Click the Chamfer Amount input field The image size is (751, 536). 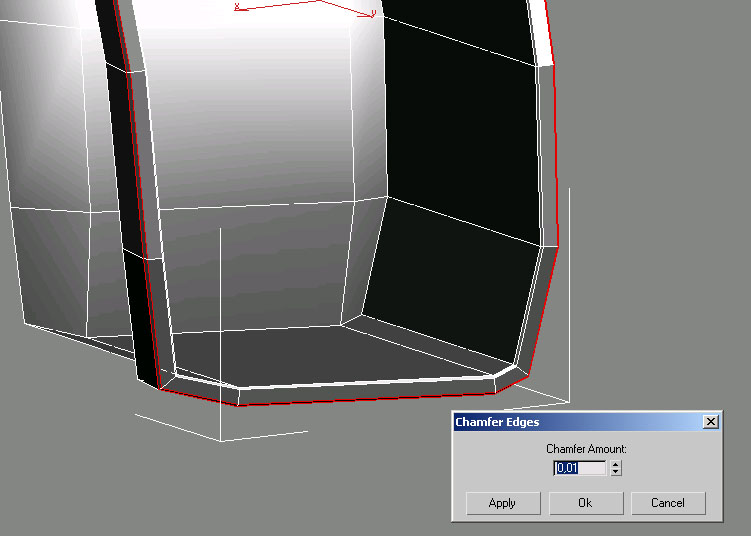coord(580,468)
